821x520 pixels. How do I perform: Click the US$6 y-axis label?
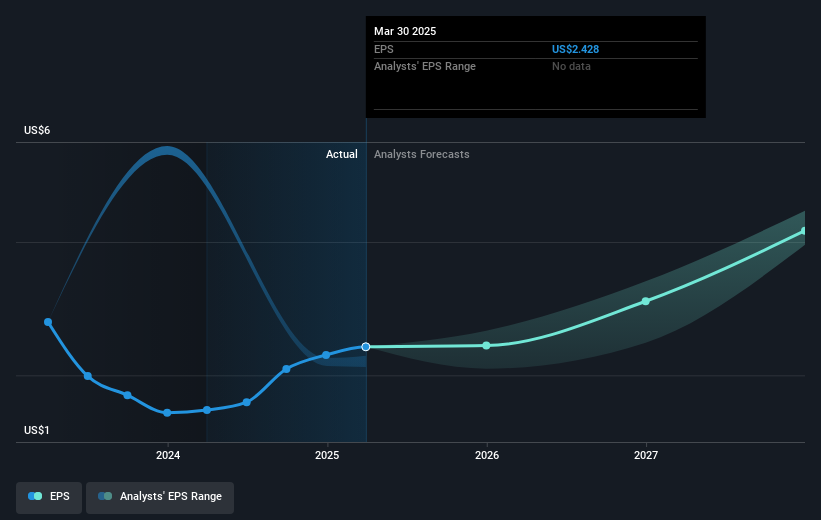(x=37, y=130)
